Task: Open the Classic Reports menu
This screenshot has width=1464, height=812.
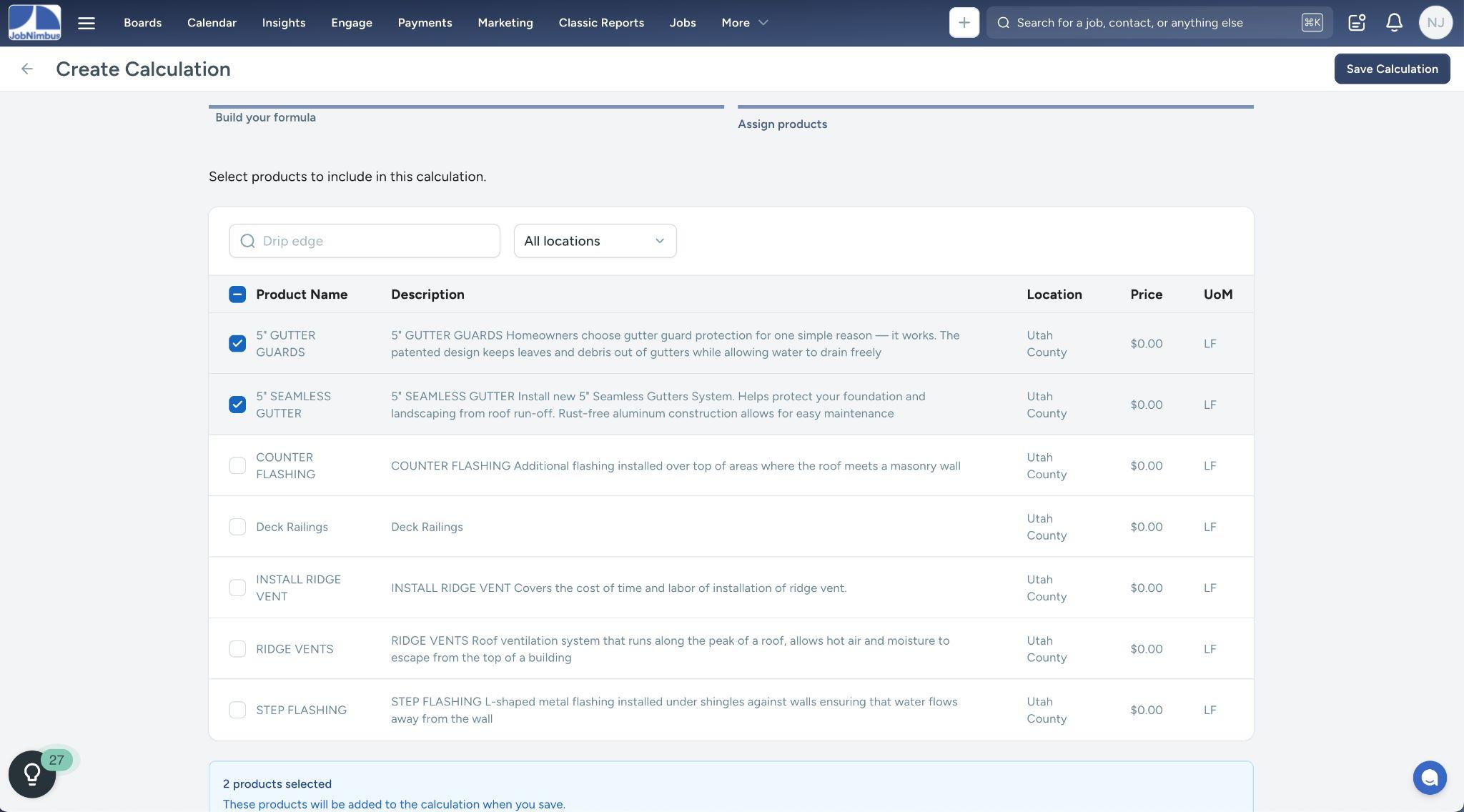Action: tap(600, 23)
